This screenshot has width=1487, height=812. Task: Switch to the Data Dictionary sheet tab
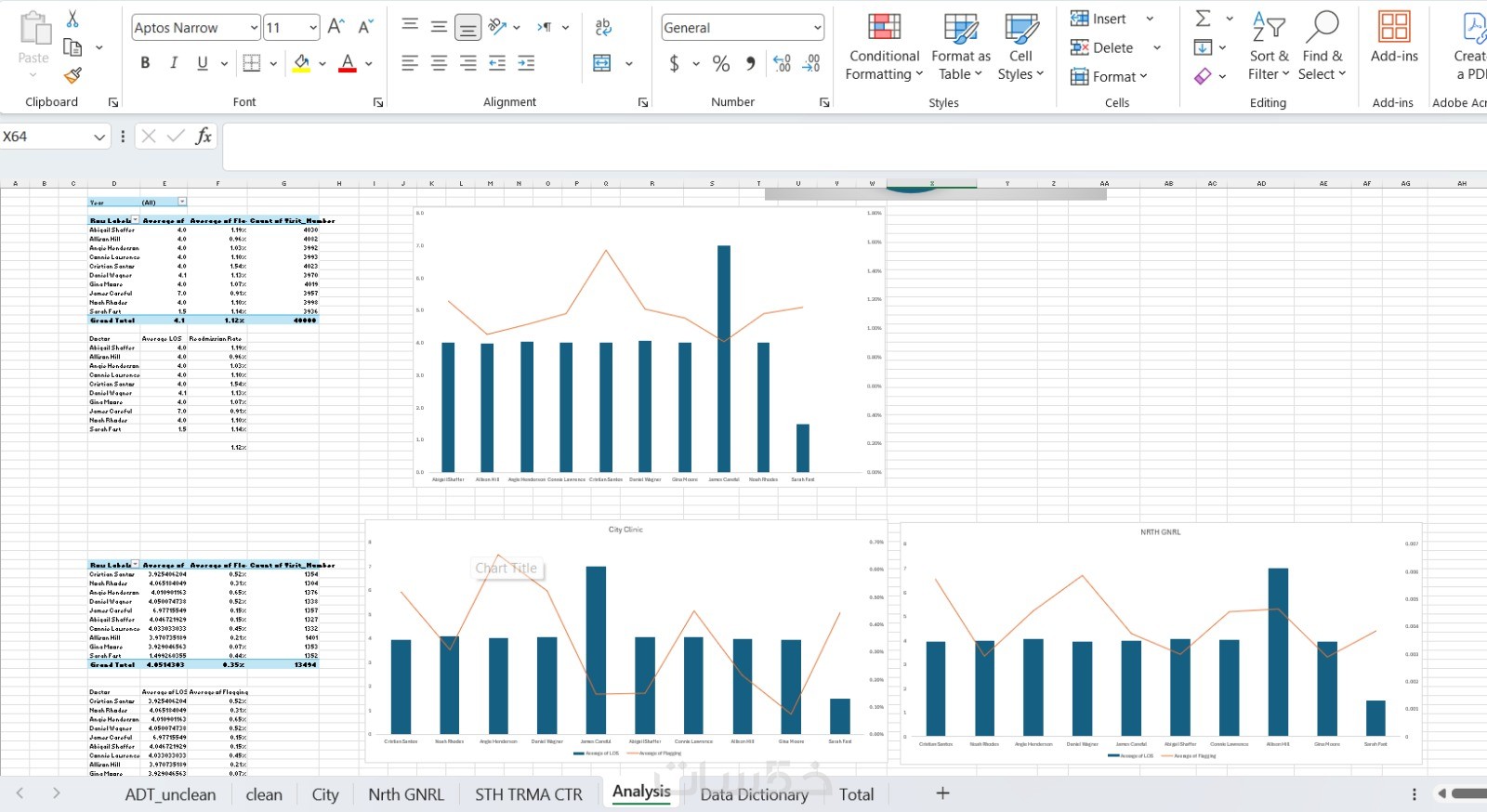point(754,794)
